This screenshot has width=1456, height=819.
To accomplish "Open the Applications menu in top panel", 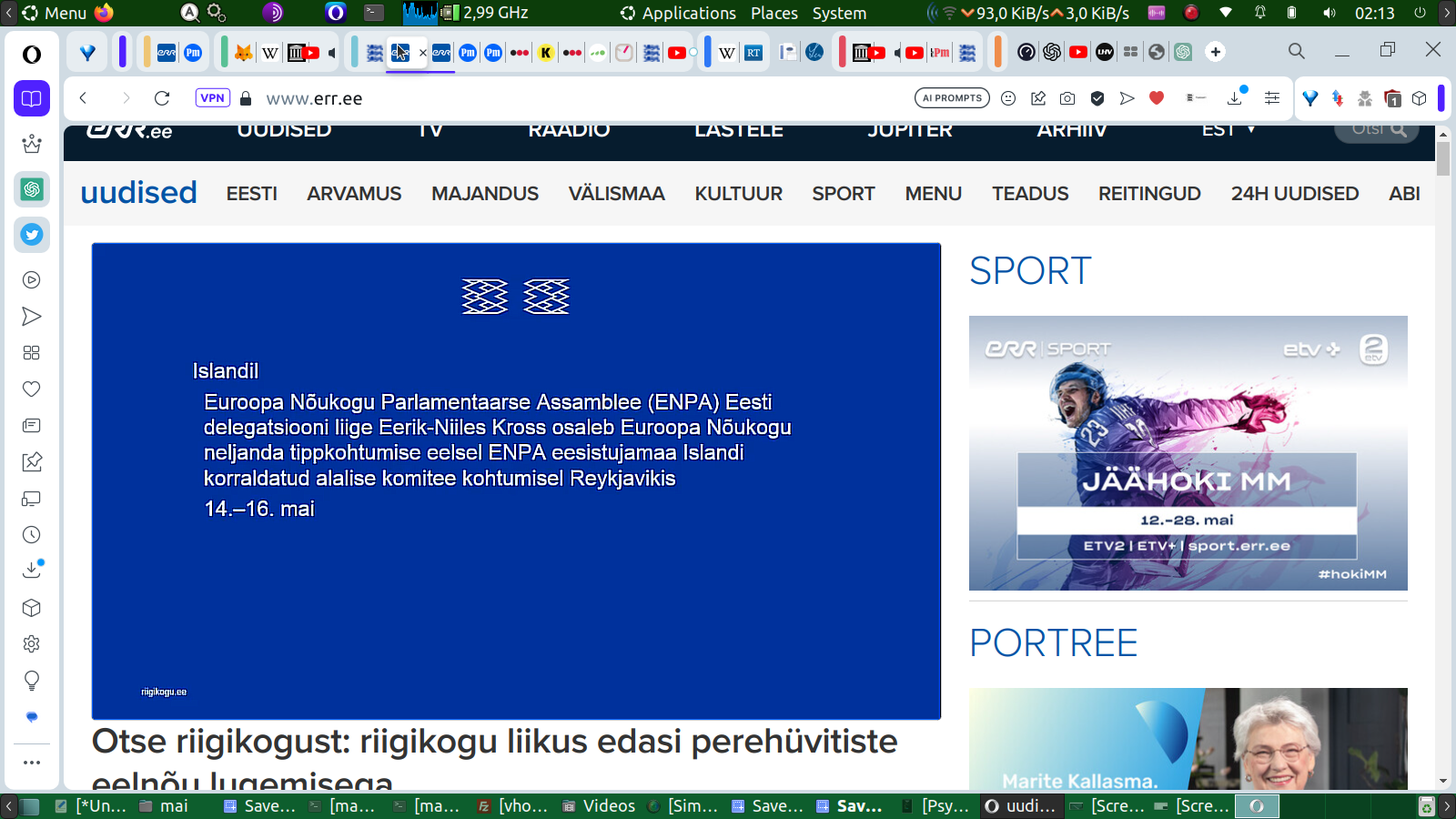I will (x=679, y=13).
